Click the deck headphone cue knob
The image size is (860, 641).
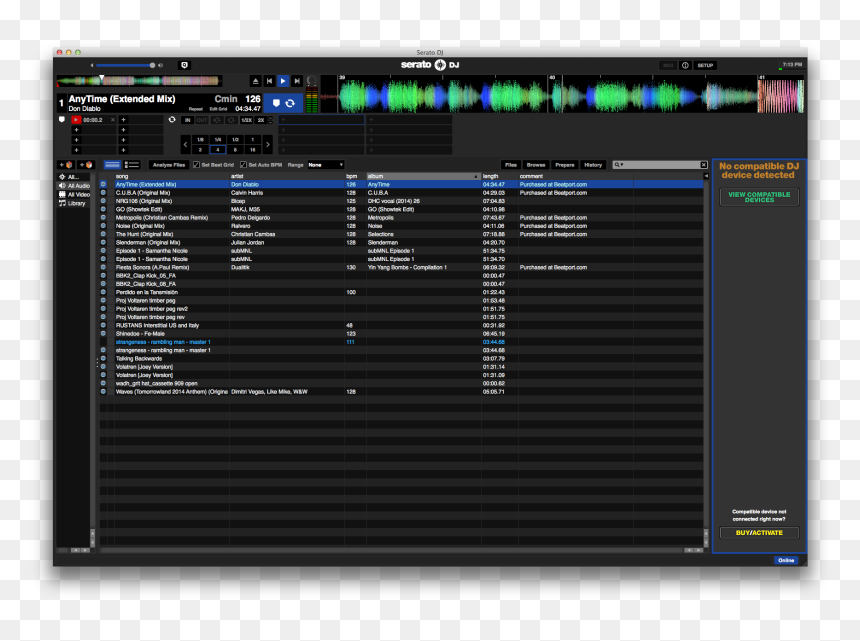pyautogui.click(x=311, y=81)
